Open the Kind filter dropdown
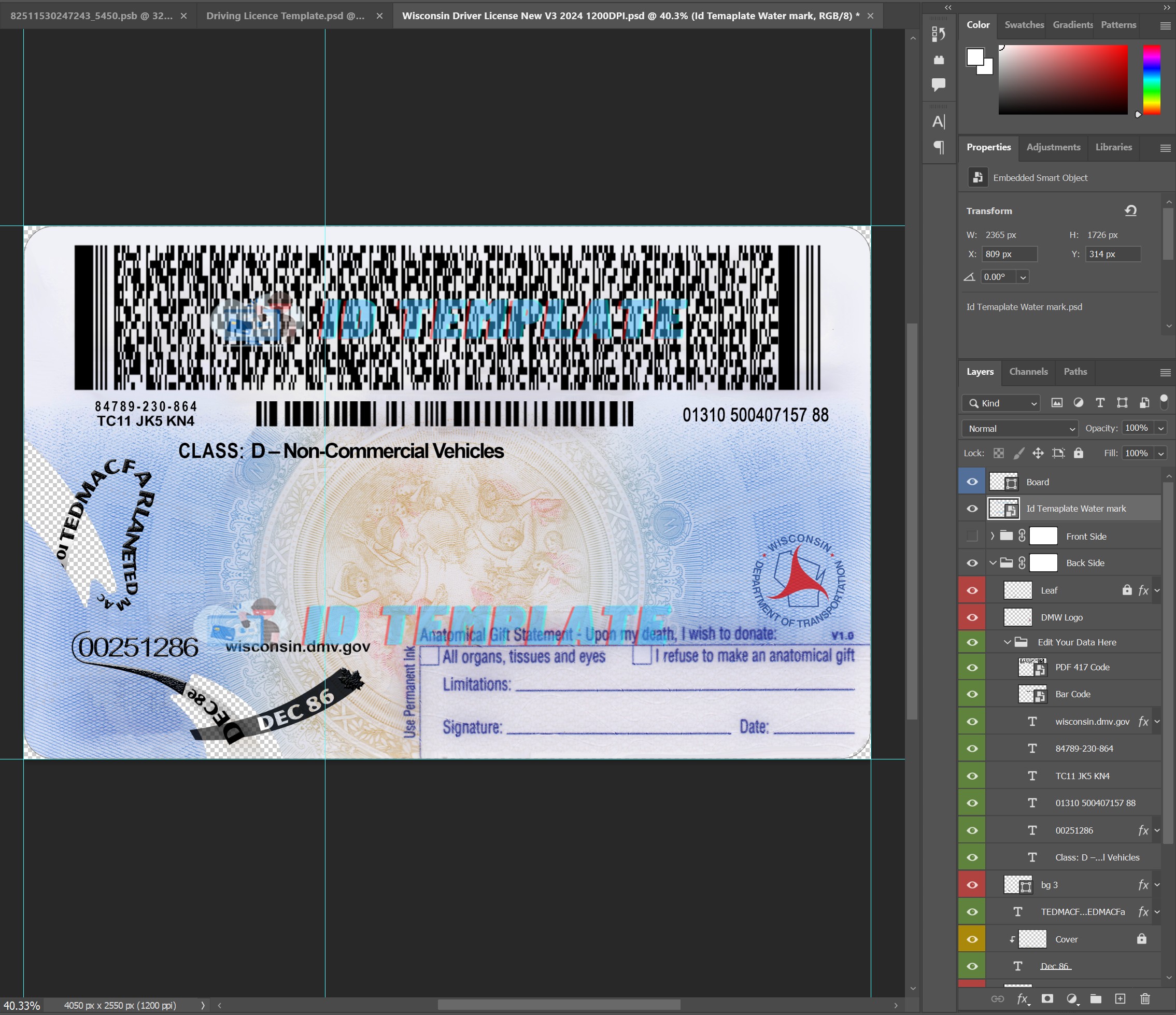 pyautogui.click(x=1001, y=403)
